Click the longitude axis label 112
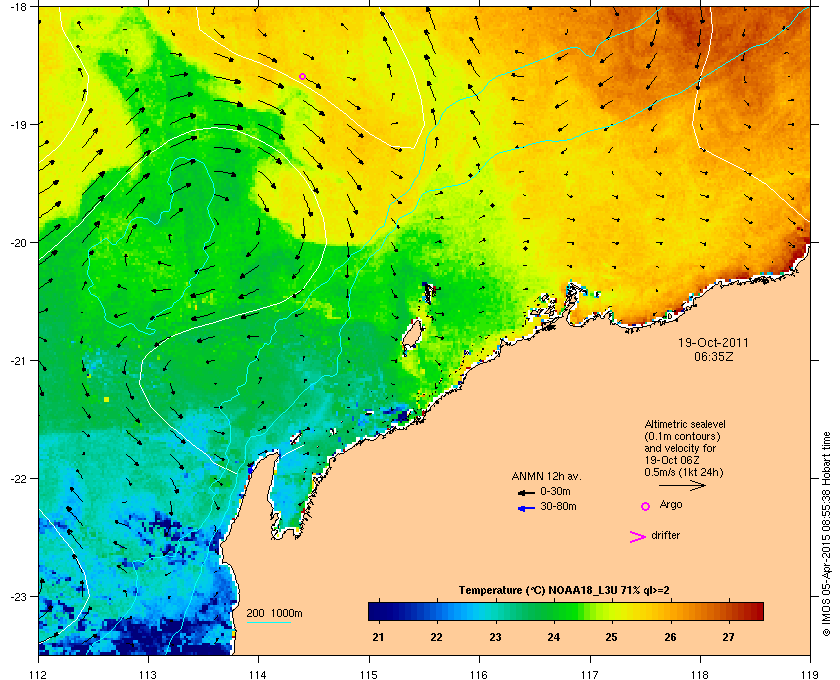This screenshot has width=840, height=680. pyautogui.click(x=39, y=675)
